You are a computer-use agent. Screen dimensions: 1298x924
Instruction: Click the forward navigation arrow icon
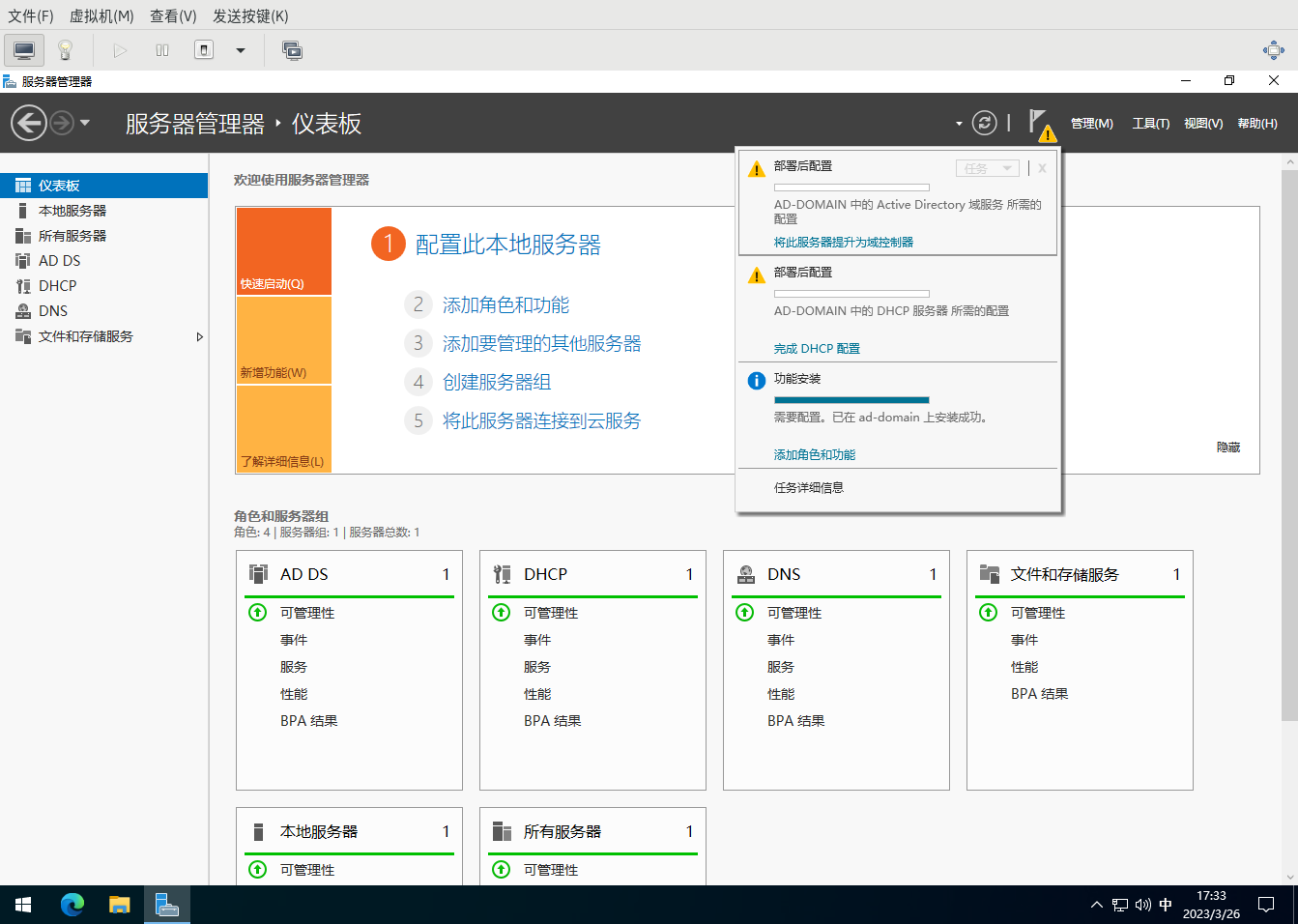[x=62, y=123]
